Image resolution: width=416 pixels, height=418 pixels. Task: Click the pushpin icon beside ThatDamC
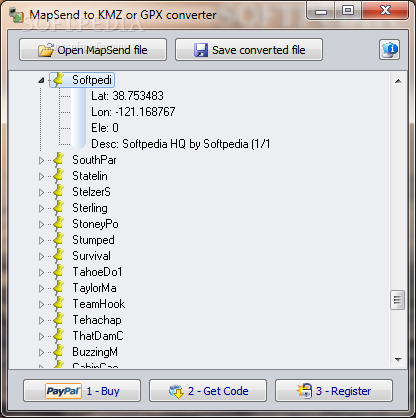(x=59, y=335)
